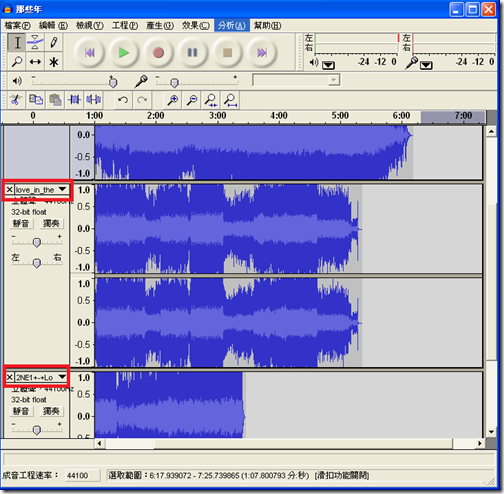Click the Cut scissors icon

click(16, 100)
